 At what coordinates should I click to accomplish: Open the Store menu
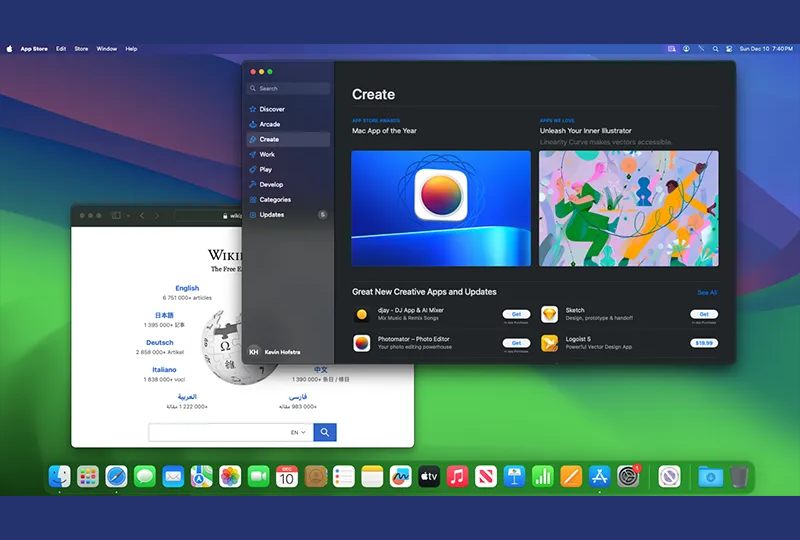tap(81, 49)
